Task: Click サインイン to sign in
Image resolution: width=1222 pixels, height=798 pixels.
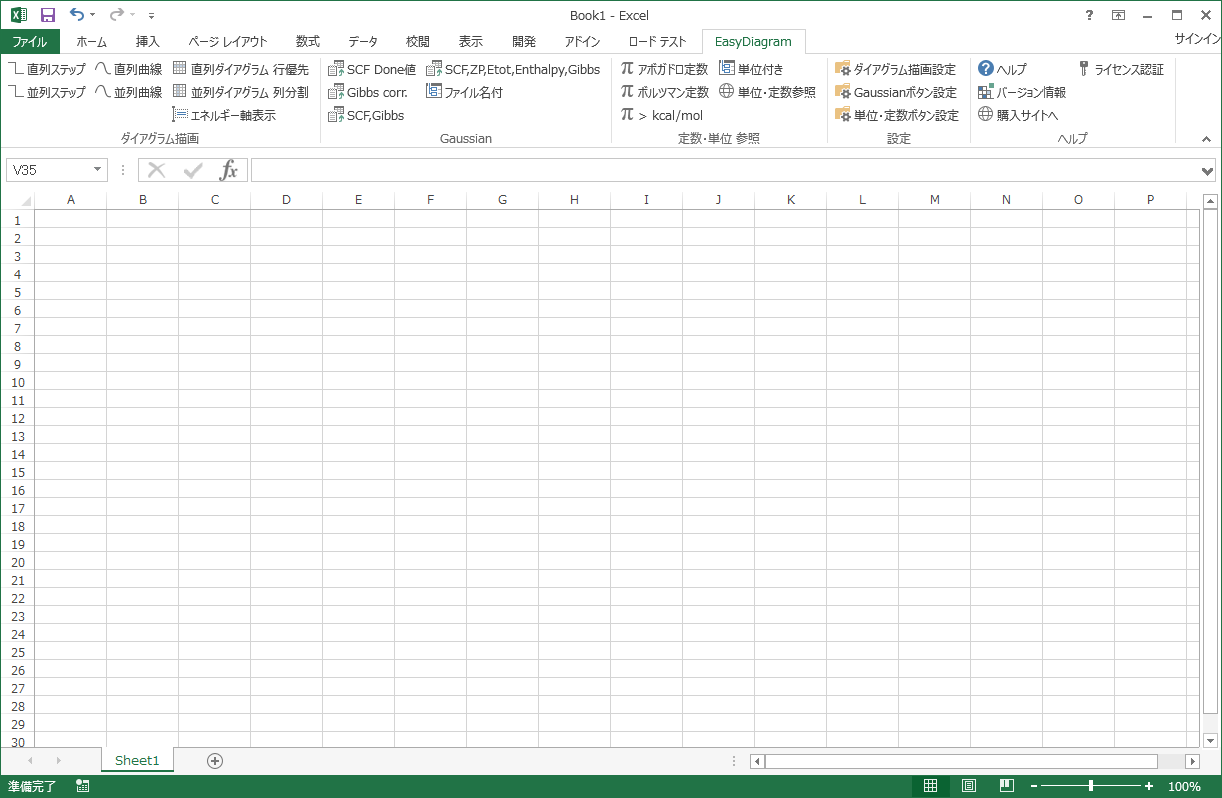Action: (x=1198, y=39)
